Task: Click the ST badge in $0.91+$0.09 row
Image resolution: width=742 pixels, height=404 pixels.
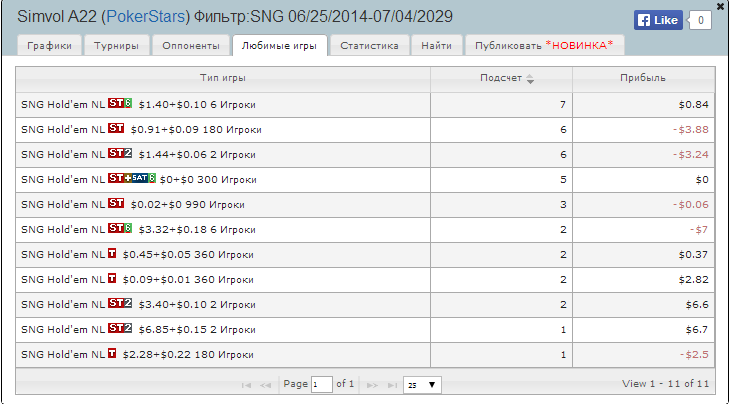Action: point(116,128)
